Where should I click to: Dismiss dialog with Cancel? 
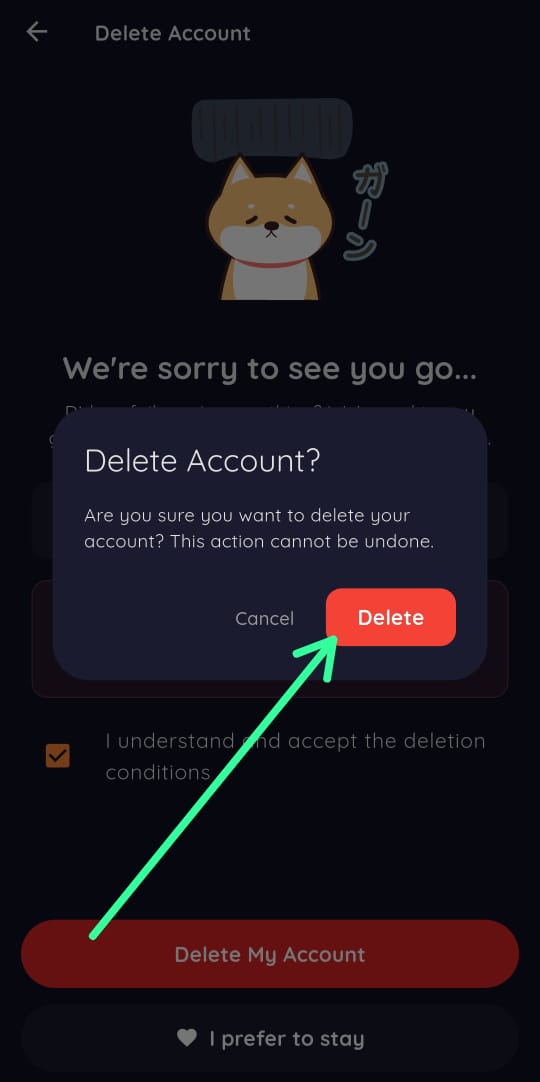(264, 618)
